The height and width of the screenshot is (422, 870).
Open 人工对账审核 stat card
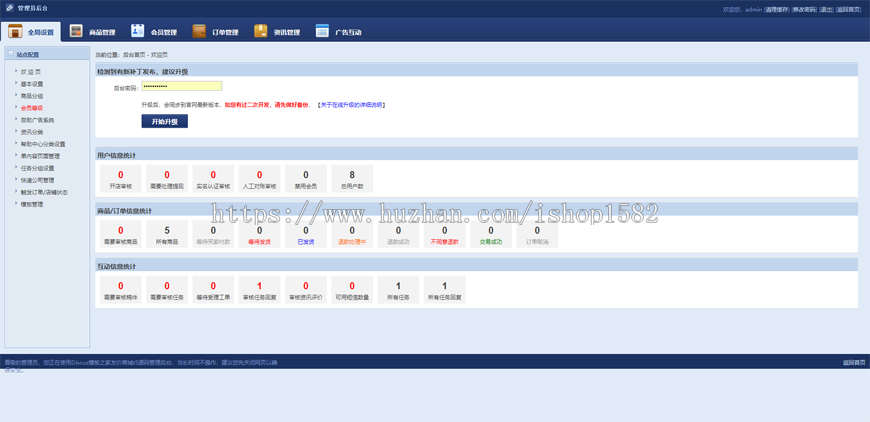260,179
